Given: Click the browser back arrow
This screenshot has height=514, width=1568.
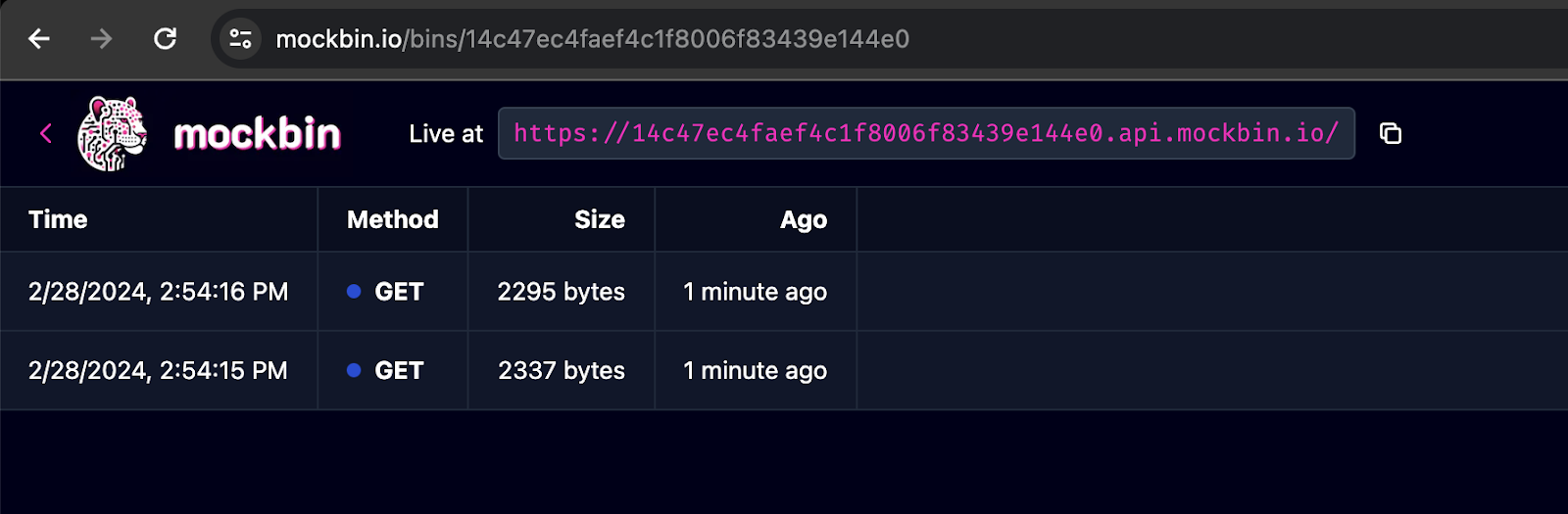Looking at the screenshot, I should point(39,39).
